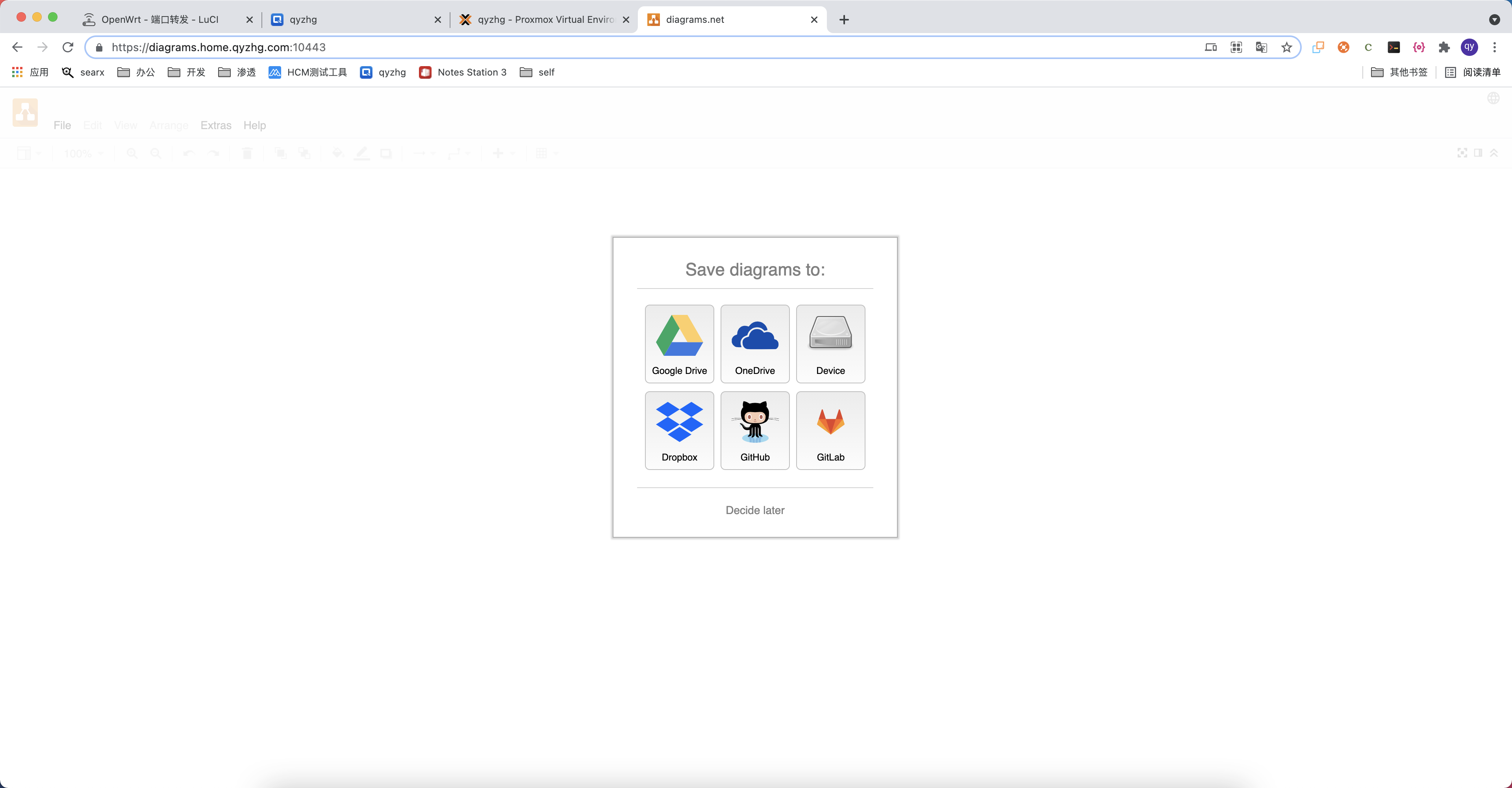The image size is (1512, 788).
Task: Open the File menu
Action: (x=62, y=125)
